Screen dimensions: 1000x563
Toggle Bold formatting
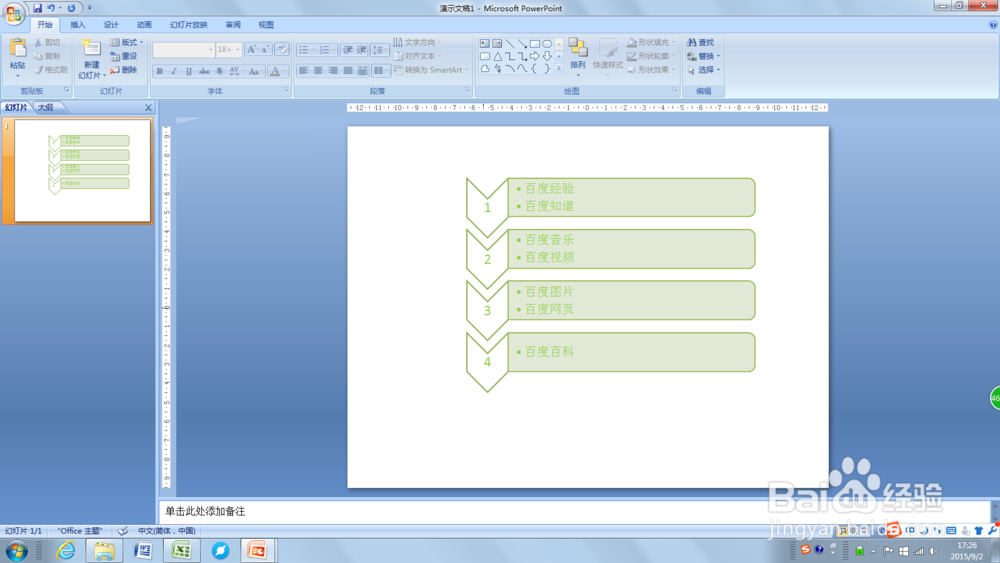[x=159, y=71]
